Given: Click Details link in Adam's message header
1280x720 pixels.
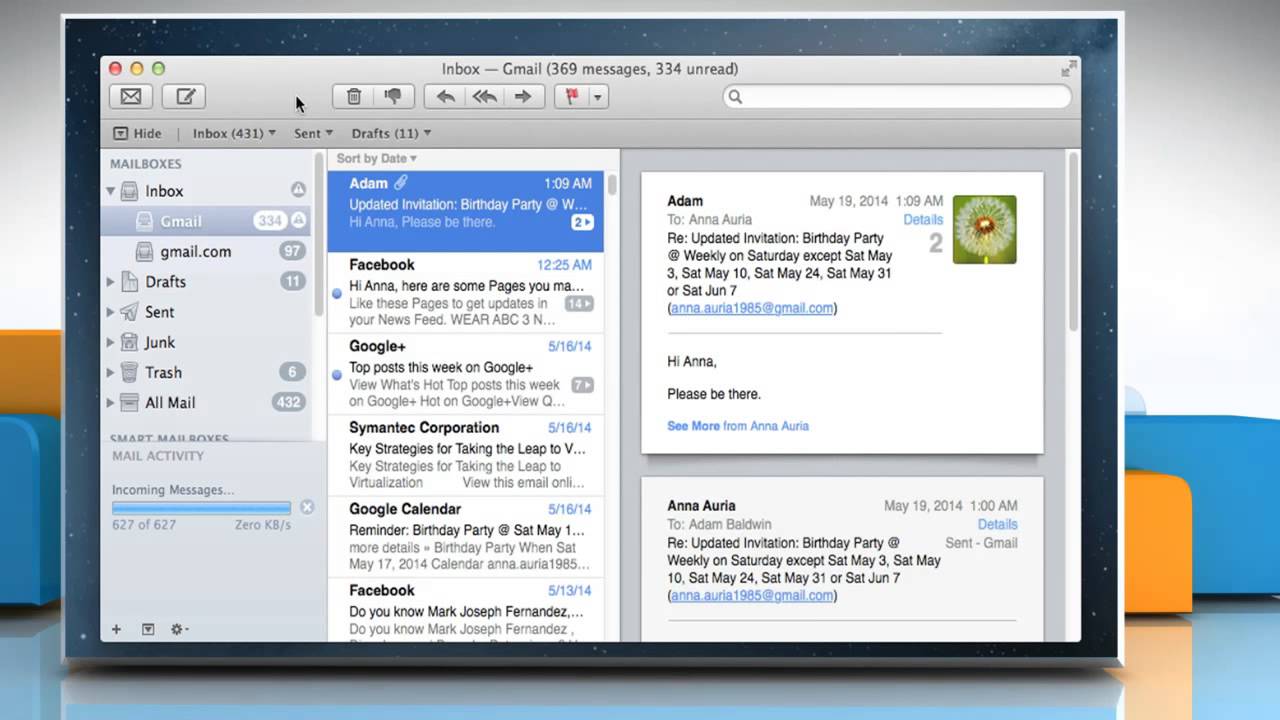Looking at the screenshot, I should 923,220.
